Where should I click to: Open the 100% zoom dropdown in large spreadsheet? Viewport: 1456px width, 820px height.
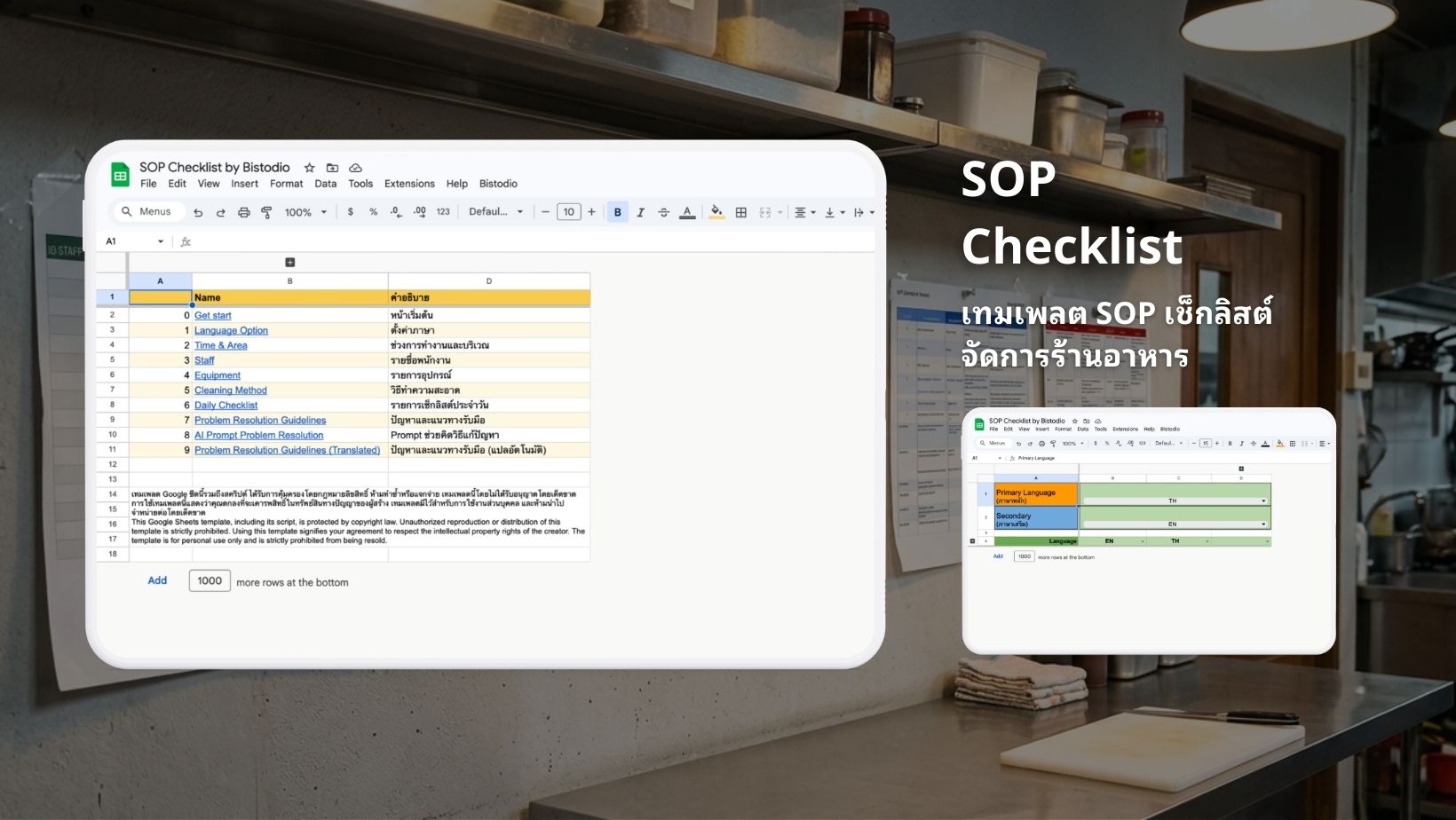(x=305, y=212)
